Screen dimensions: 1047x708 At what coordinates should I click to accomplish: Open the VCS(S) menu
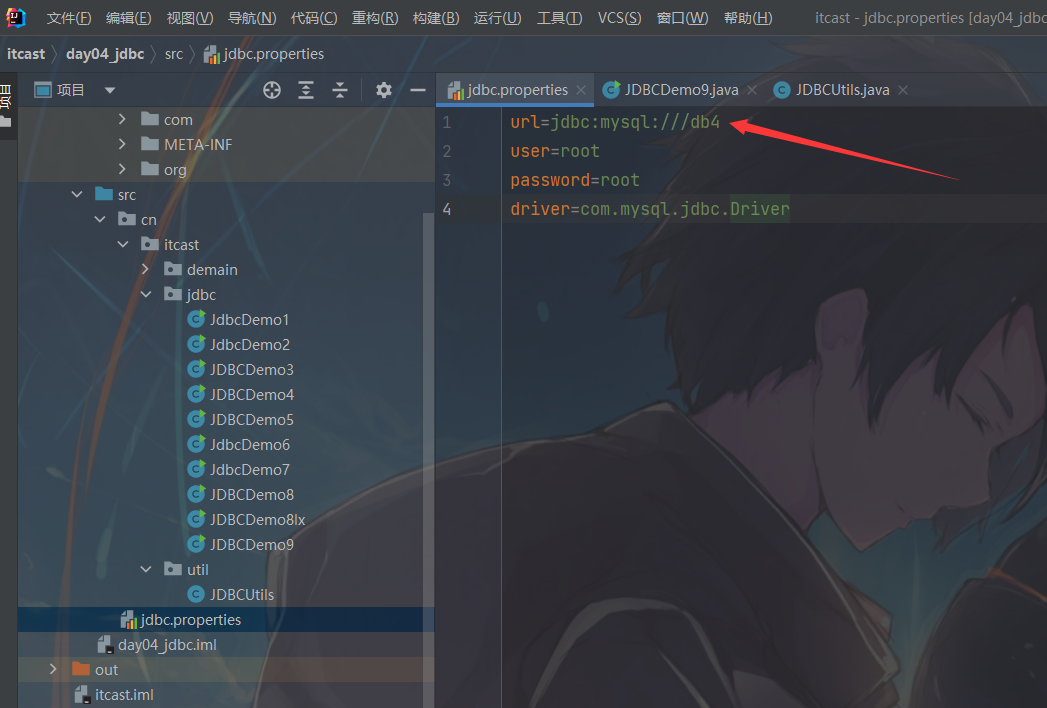[x=619, y=18]
